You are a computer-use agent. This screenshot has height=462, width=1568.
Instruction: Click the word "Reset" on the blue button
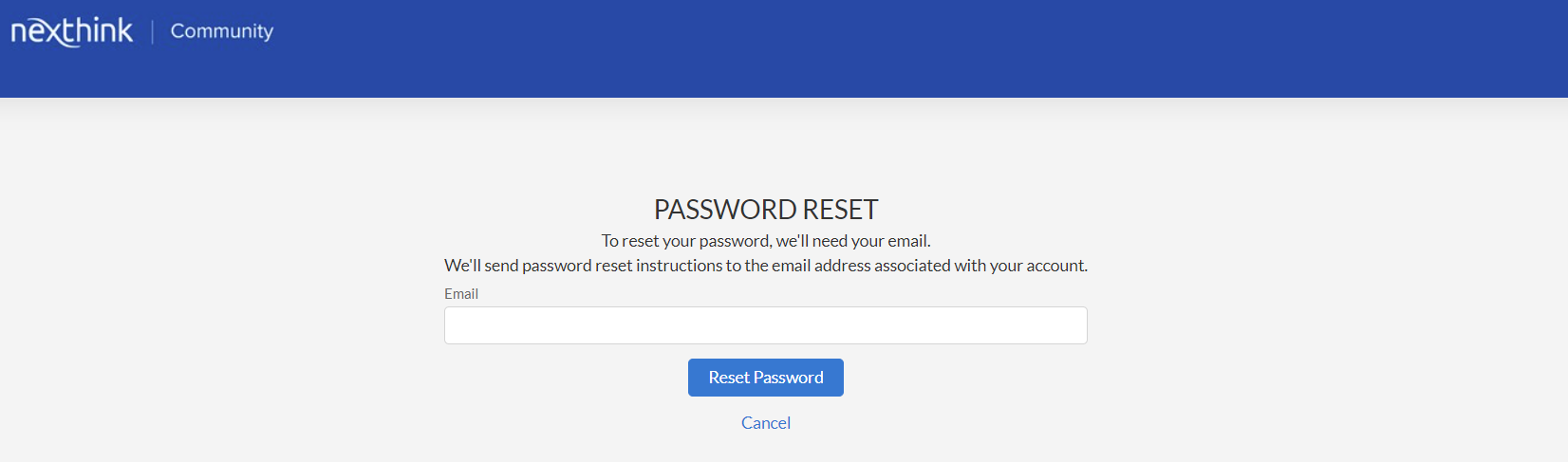729,378
